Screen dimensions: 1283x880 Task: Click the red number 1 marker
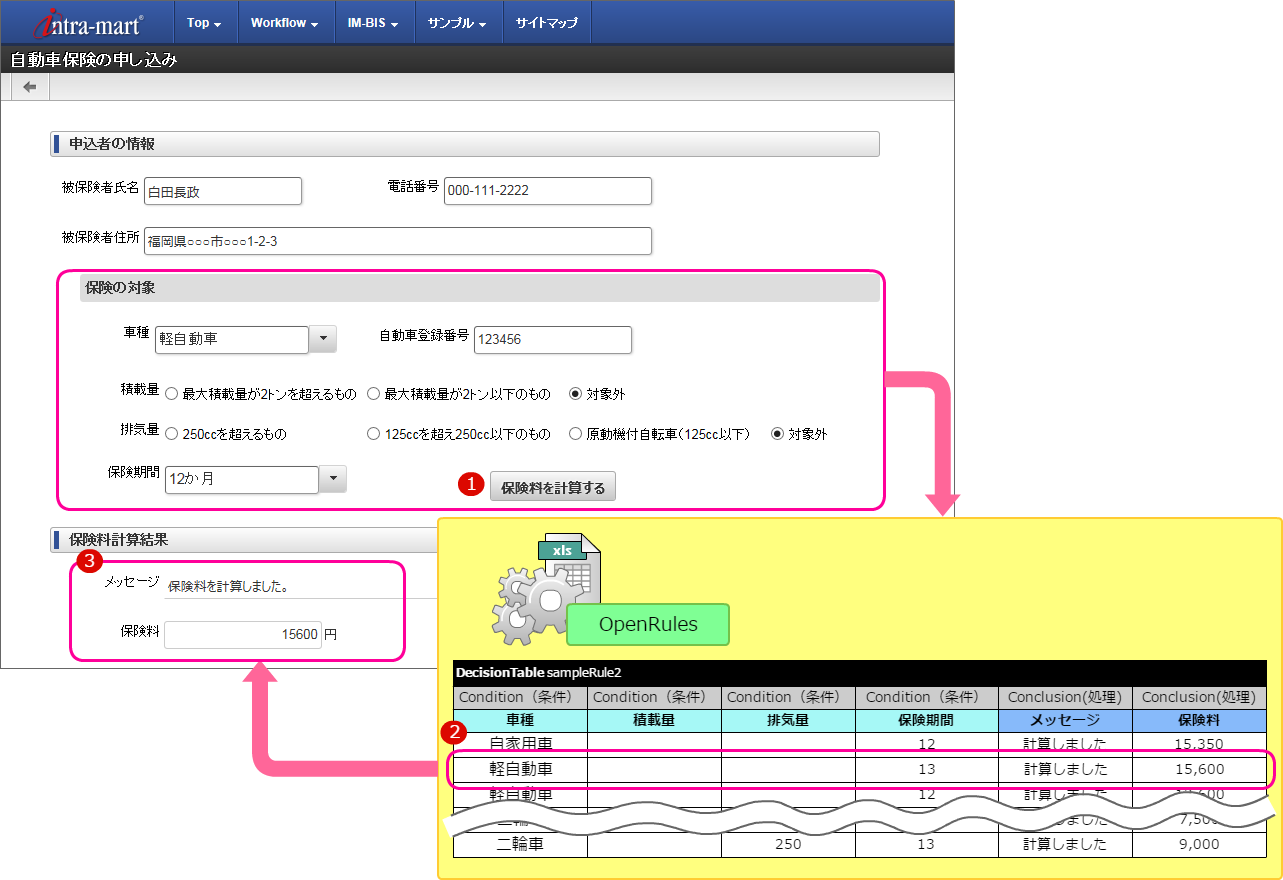coord(470,484)
